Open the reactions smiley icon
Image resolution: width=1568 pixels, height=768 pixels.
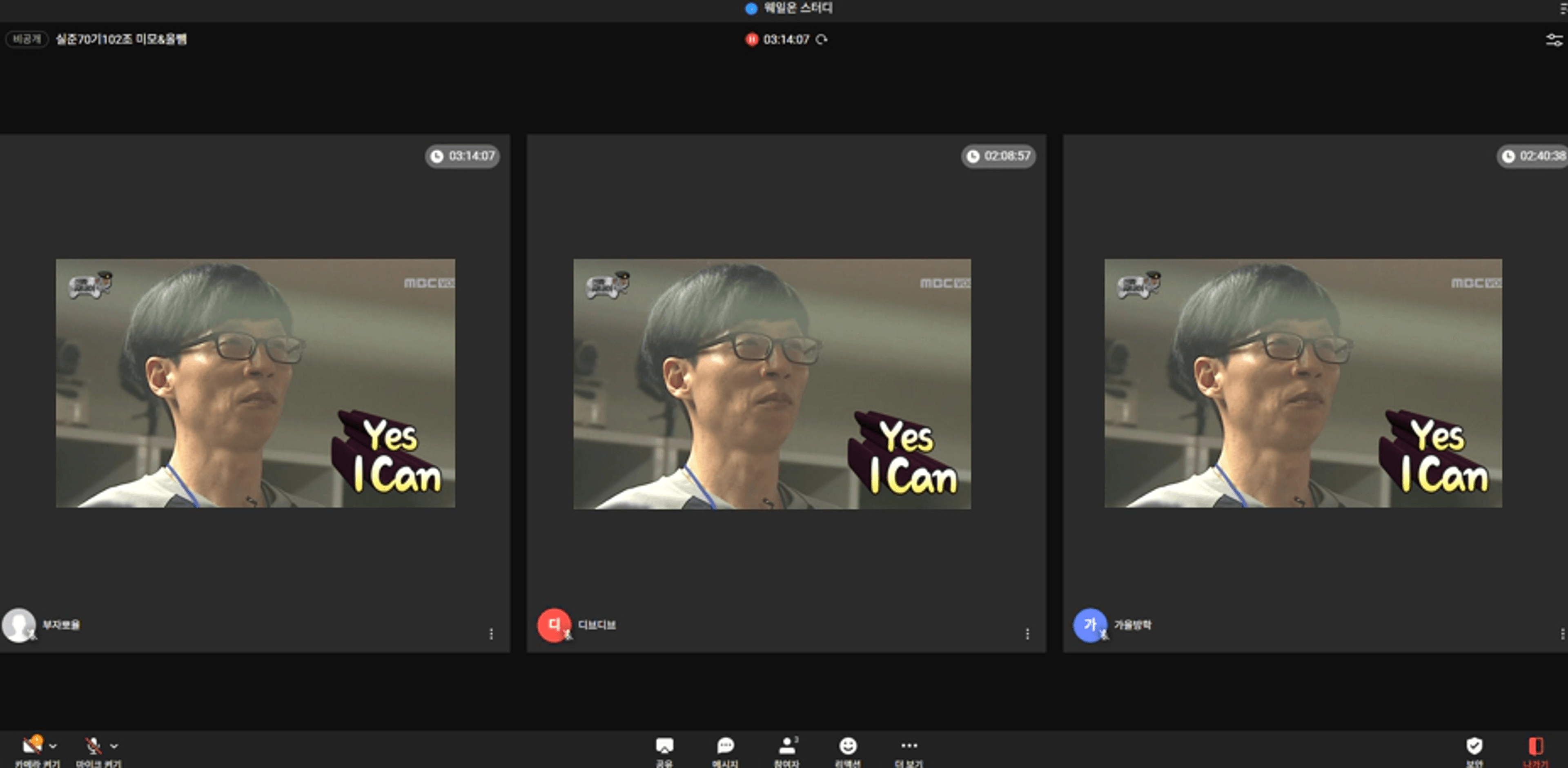[x=848, y=746]
